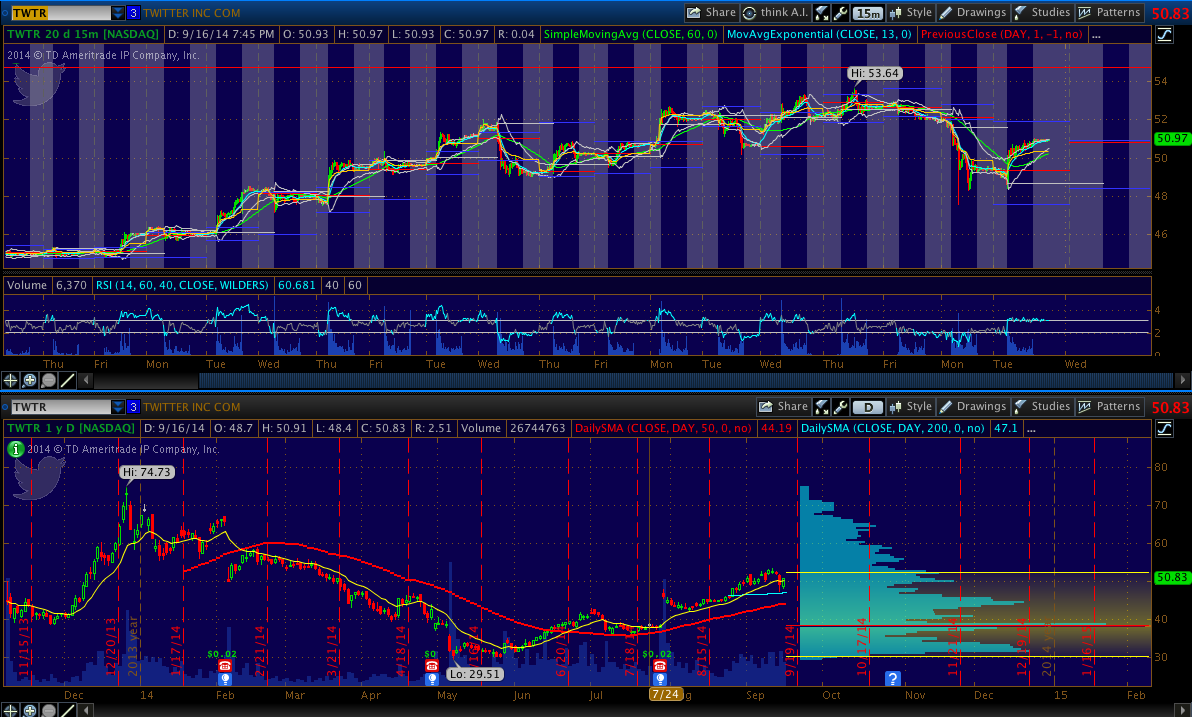The image size is (1192, 717).
Task: Open the lower chart TWTR symbol dropdown arrow
Action: pos(118,407)
